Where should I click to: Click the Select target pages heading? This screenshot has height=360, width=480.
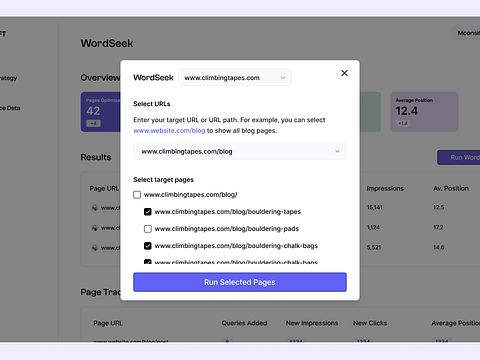coord(163,180)
